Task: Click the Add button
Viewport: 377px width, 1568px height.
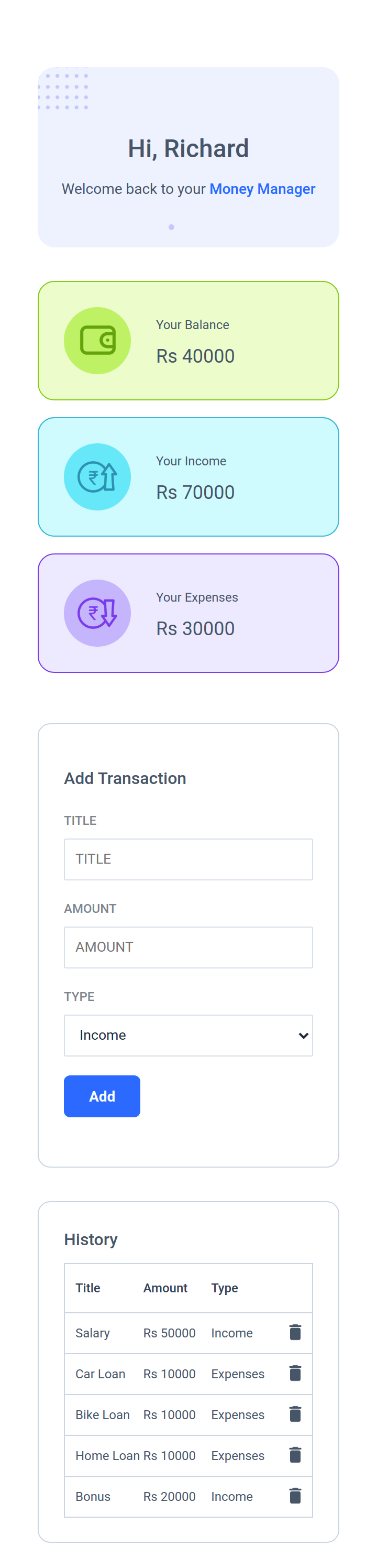Action: pyautogui.click(x=102, y=1096)
